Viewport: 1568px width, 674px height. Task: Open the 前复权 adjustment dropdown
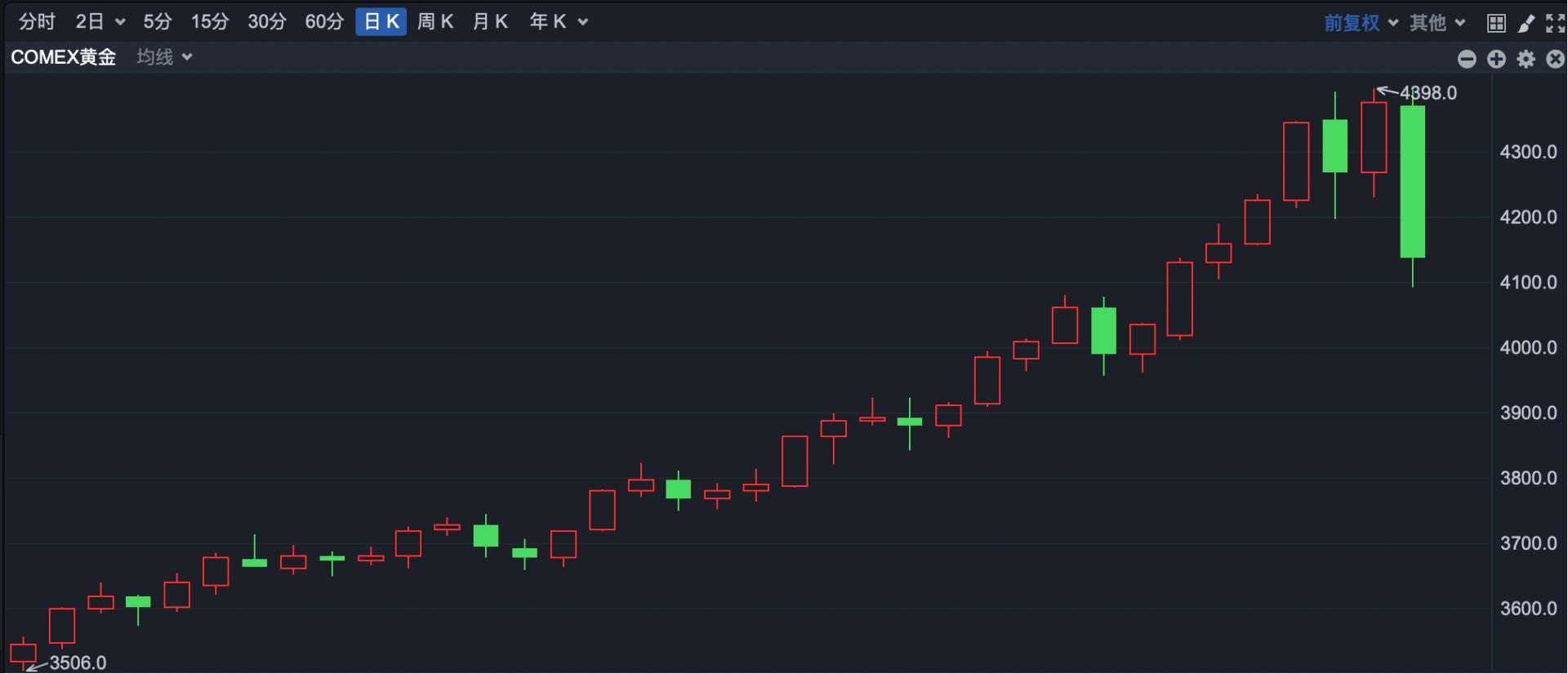[1361, 23]
